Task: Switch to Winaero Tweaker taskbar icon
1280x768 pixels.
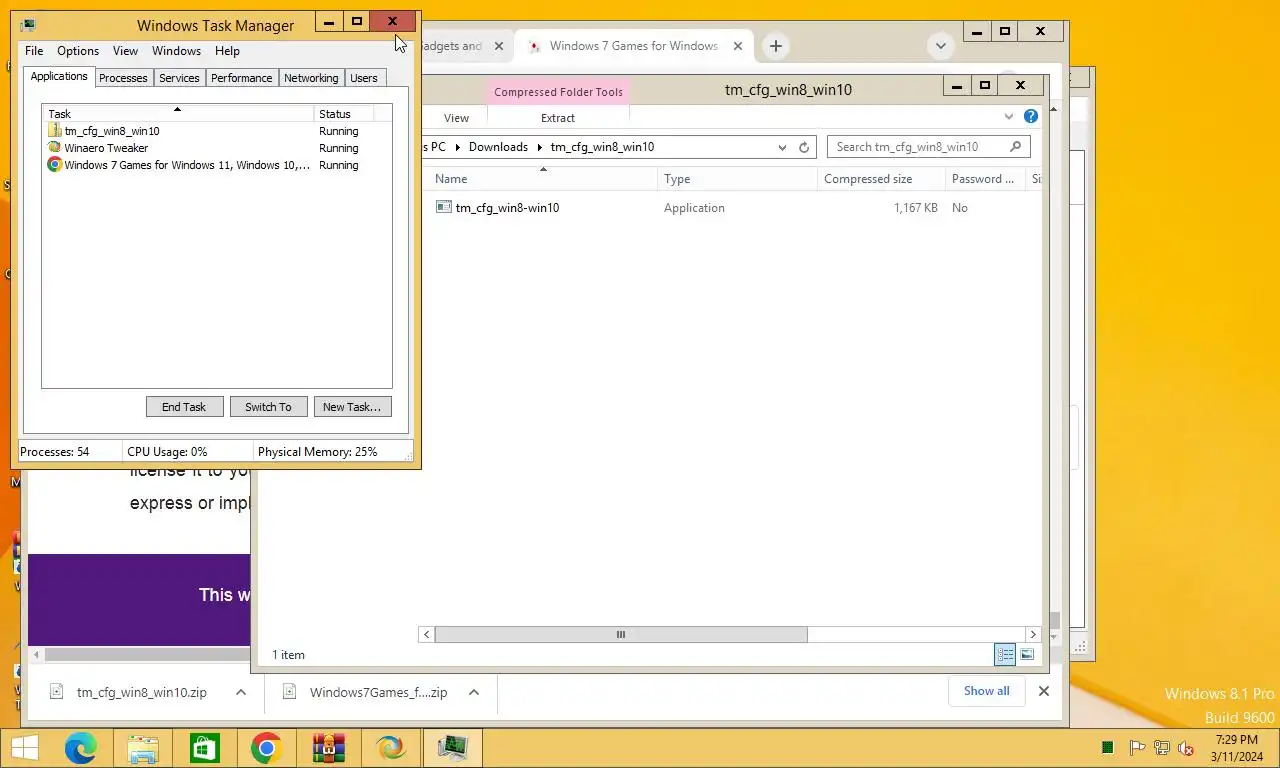Action: point(390,748)
